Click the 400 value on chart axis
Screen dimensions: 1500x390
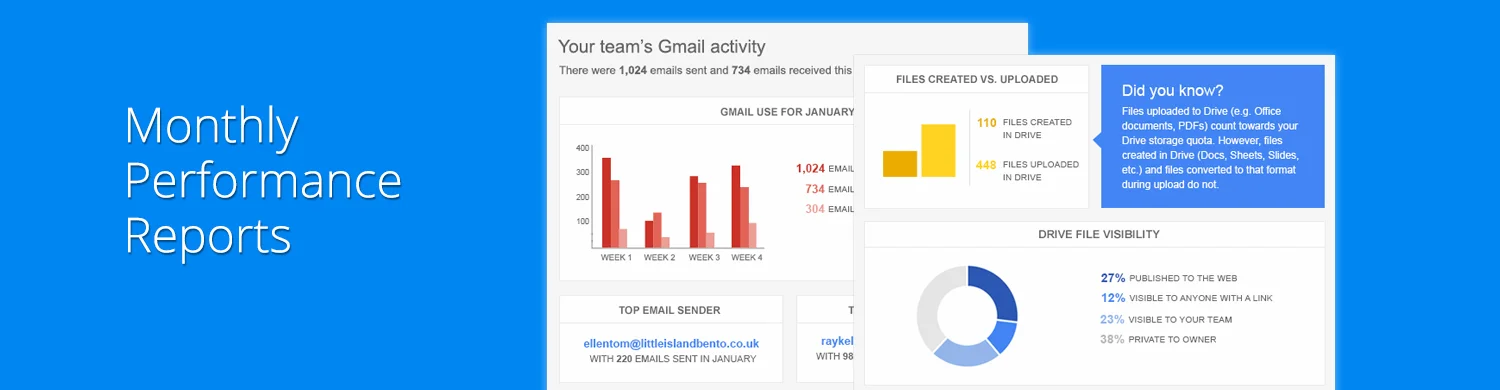click(x=583, y=148)
